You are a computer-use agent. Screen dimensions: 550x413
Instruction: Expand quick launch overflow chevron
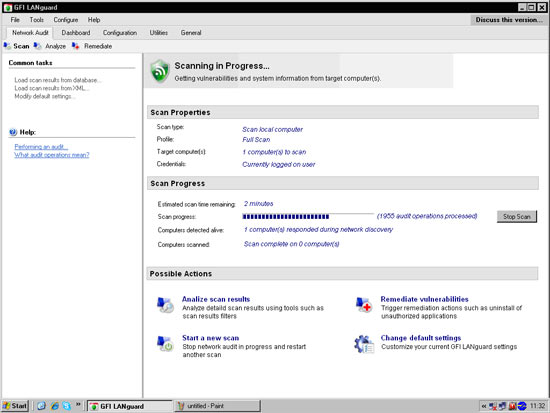[x=78, y=405]
